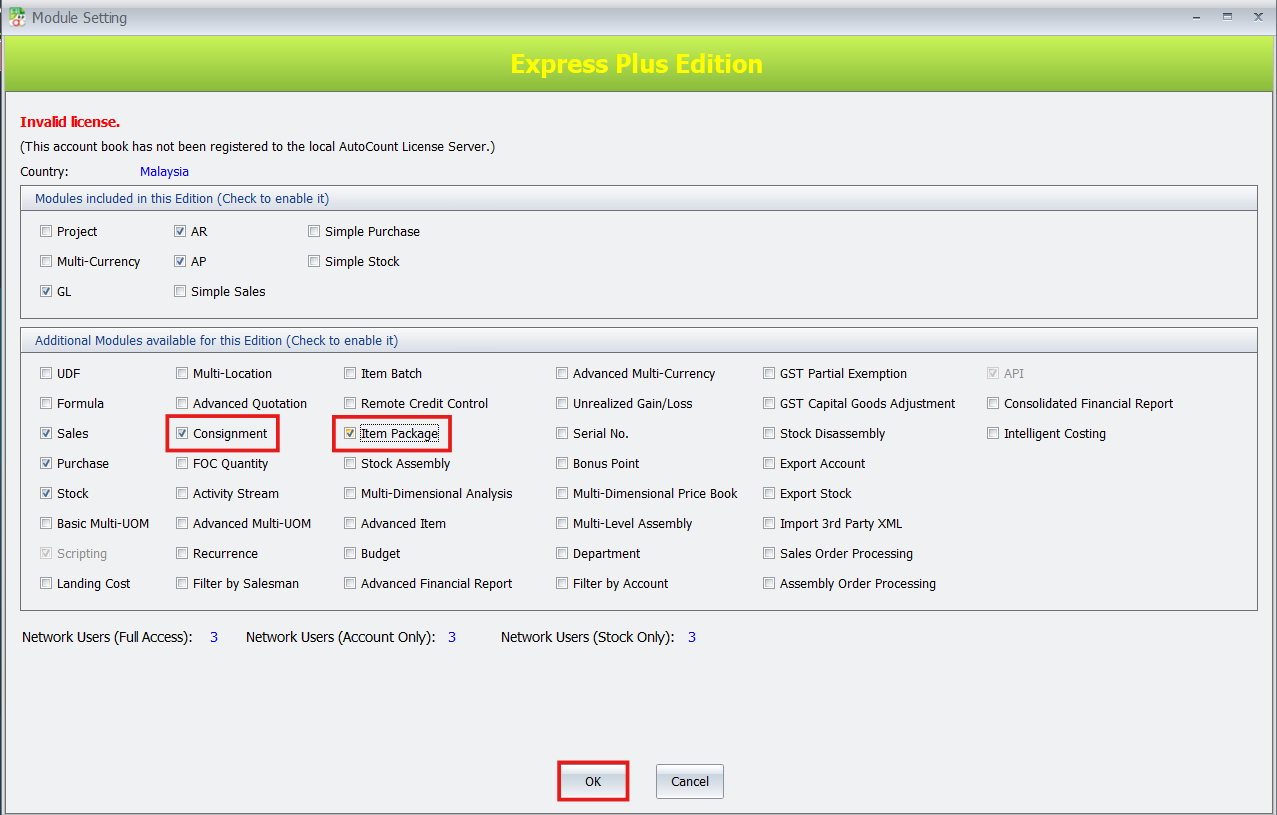
Task: Enable Simple Stock module
Action: (x=314, y=261)
